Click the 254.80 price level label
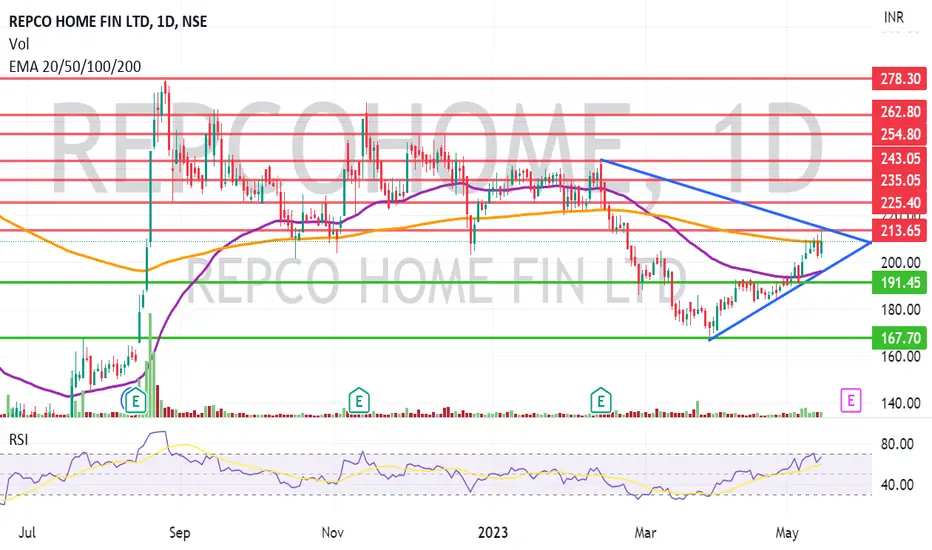 coord(899,134)
